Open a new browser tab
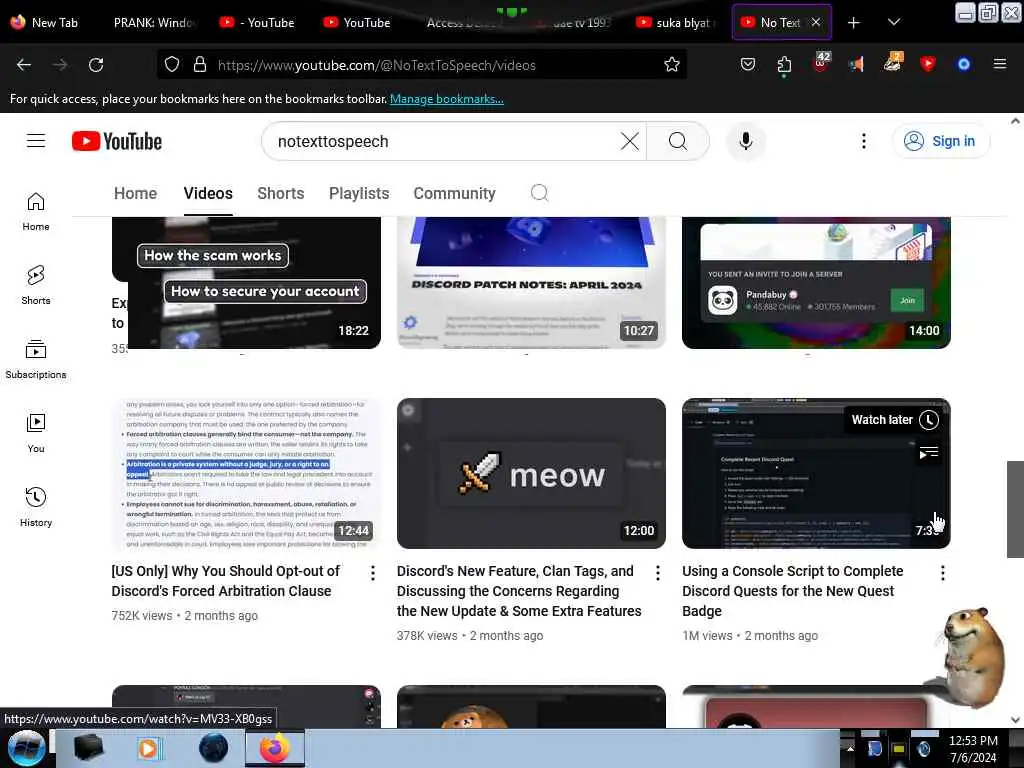Screen dimensions: 1024x768 point(853,23)
